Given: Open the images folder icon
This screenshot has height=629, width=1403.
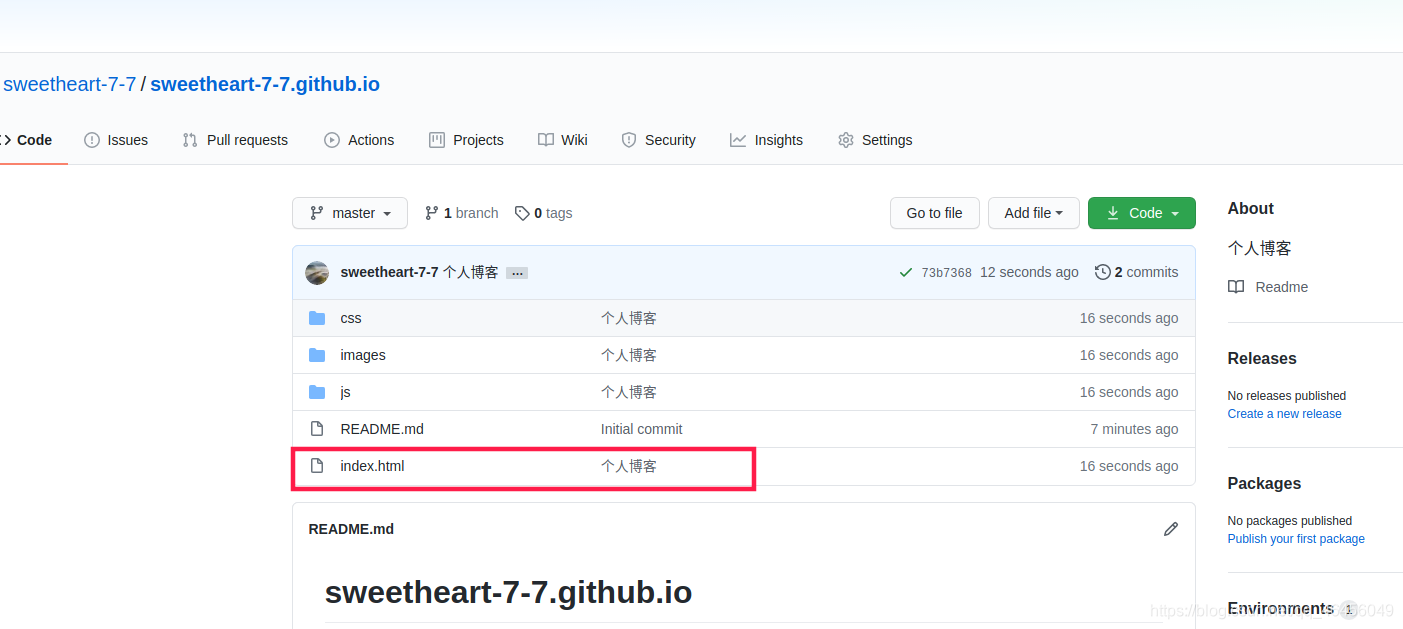Looking at the screenshot, I should point(317,355).
